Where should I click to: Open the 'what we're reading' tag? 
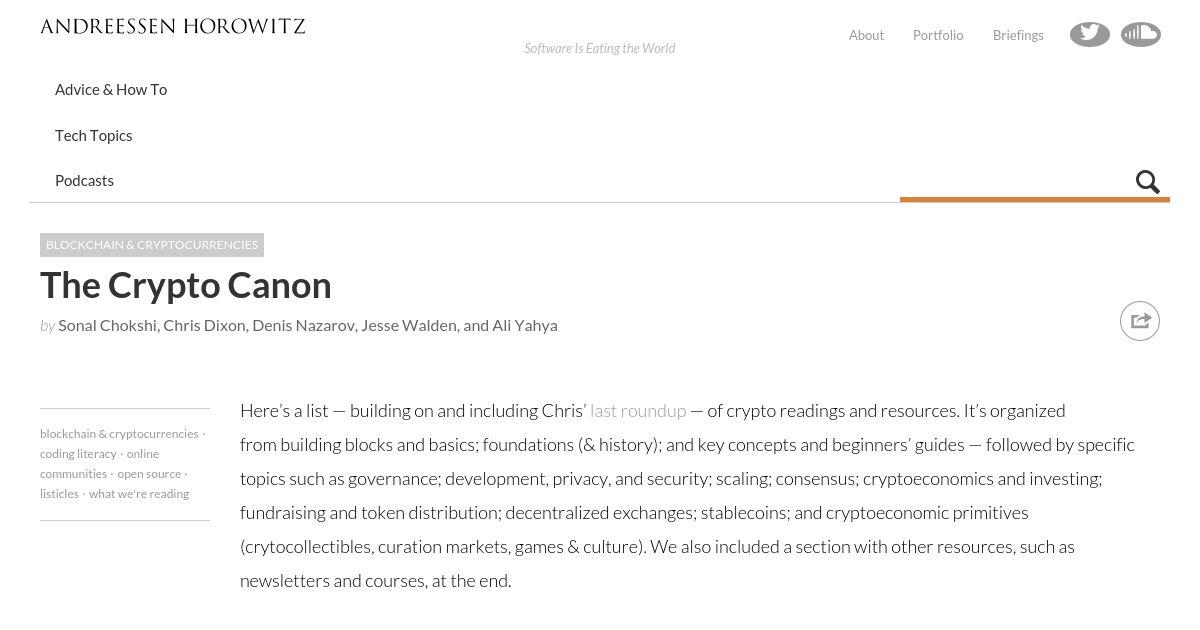[139, 494]
